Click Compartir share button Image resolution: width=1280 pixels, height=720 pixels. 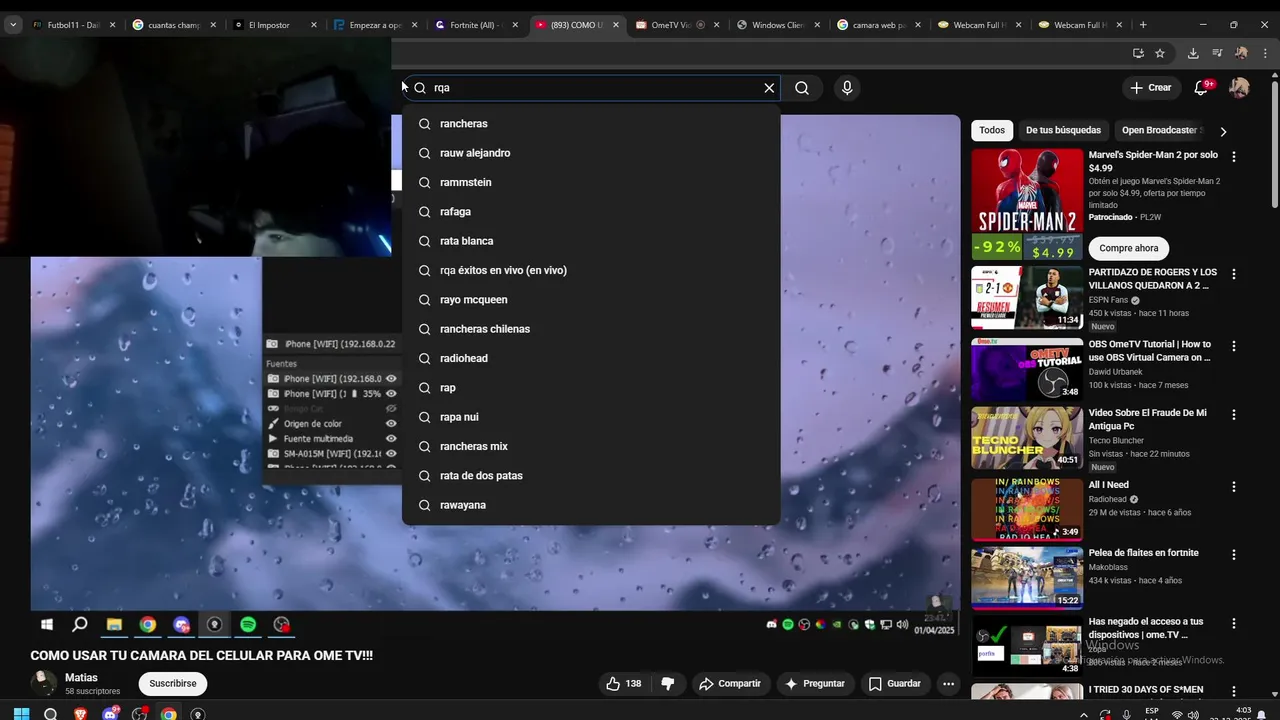[x=730, y=684]
